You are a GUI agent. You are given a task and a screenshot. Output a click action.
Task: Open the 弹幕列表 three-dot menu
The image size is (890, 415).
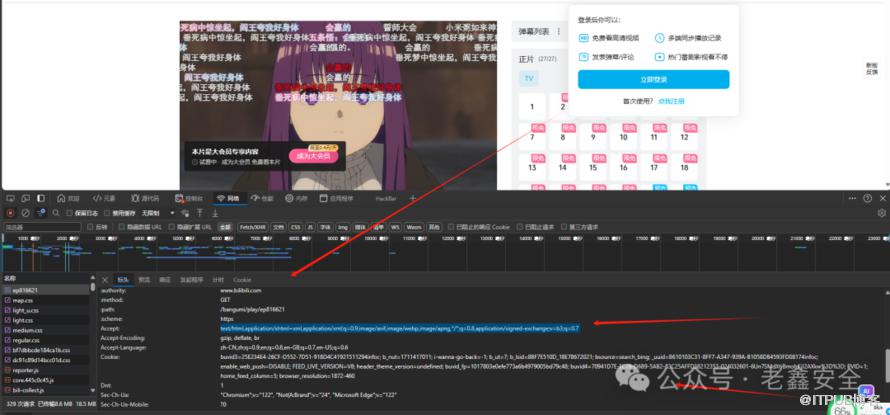click(559, 32)
